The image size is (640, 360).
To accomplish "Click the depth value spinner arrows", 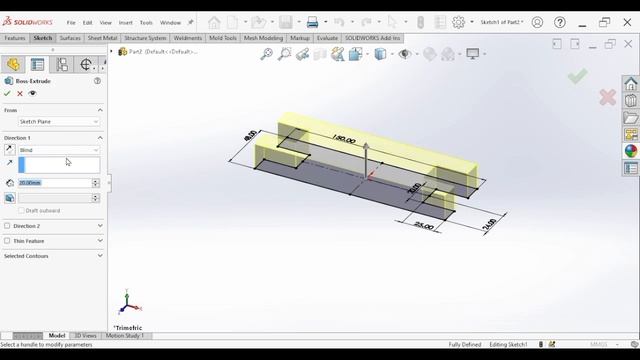I will (96, 183).
